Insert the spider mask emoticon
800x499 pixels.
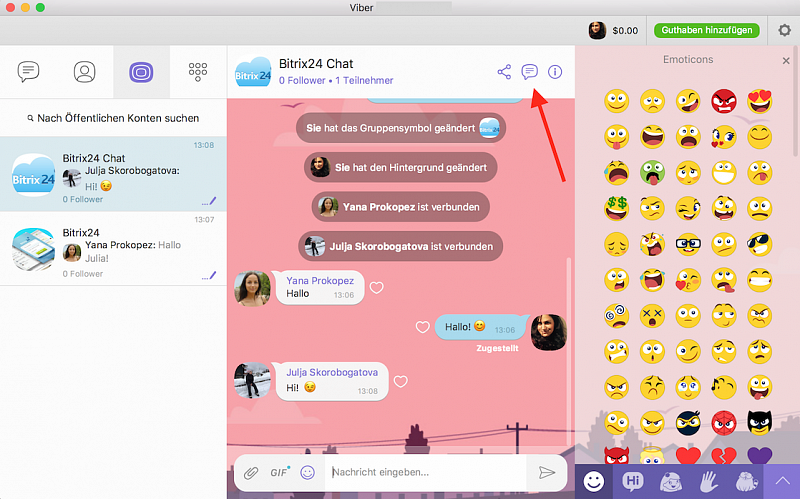[724, 422]
